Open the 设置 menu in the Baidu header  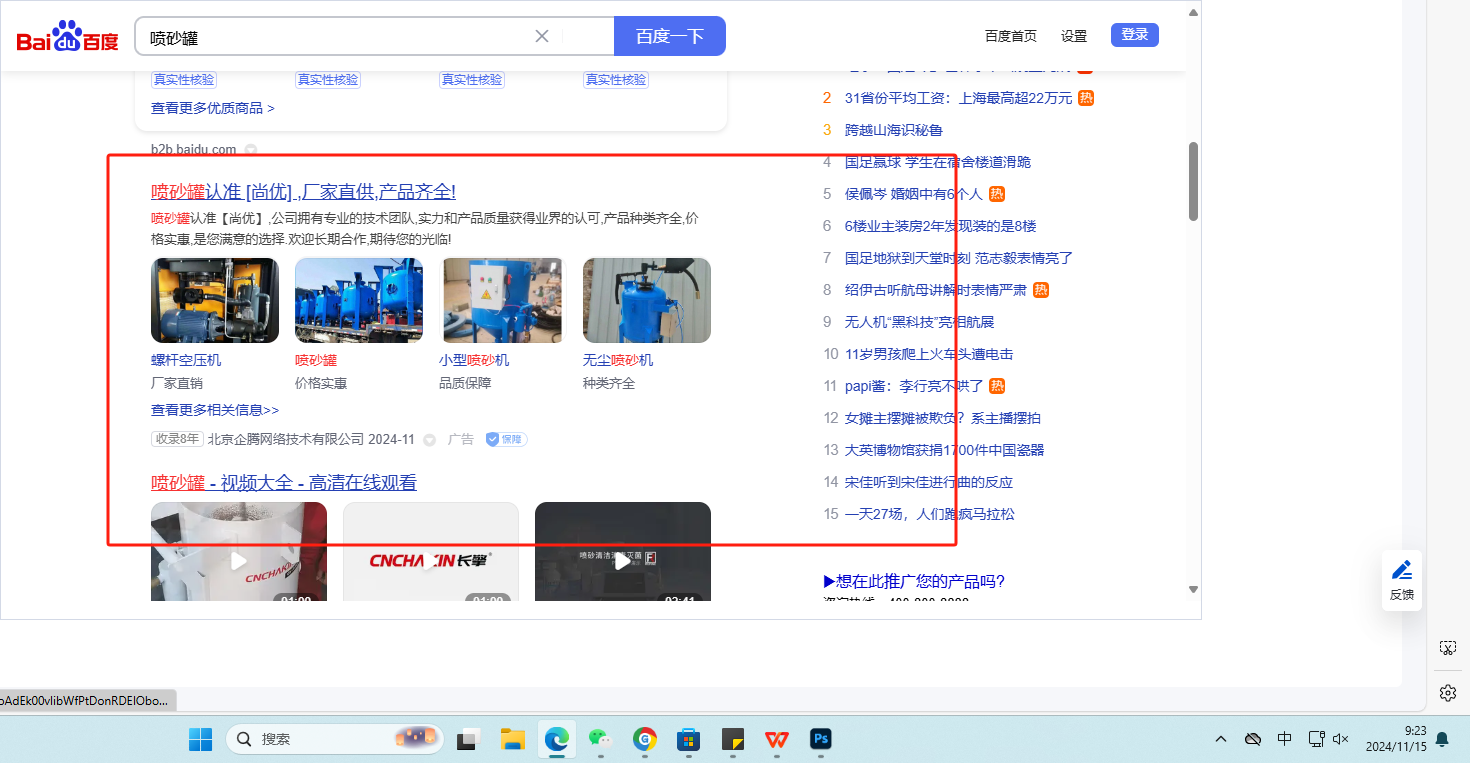(x=1074, y=36)
